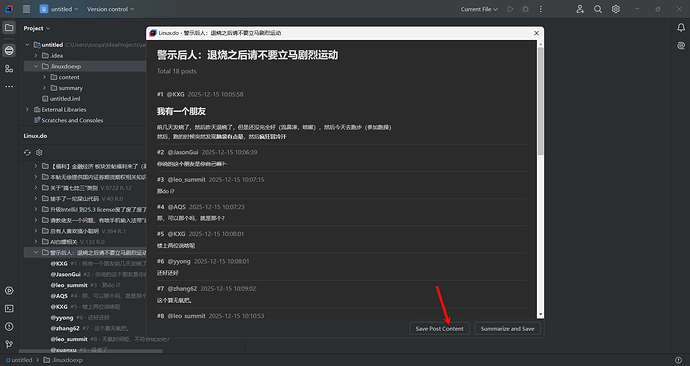Open the Problems tool window icon
The image size is (690, 366).
click(9, 326)
